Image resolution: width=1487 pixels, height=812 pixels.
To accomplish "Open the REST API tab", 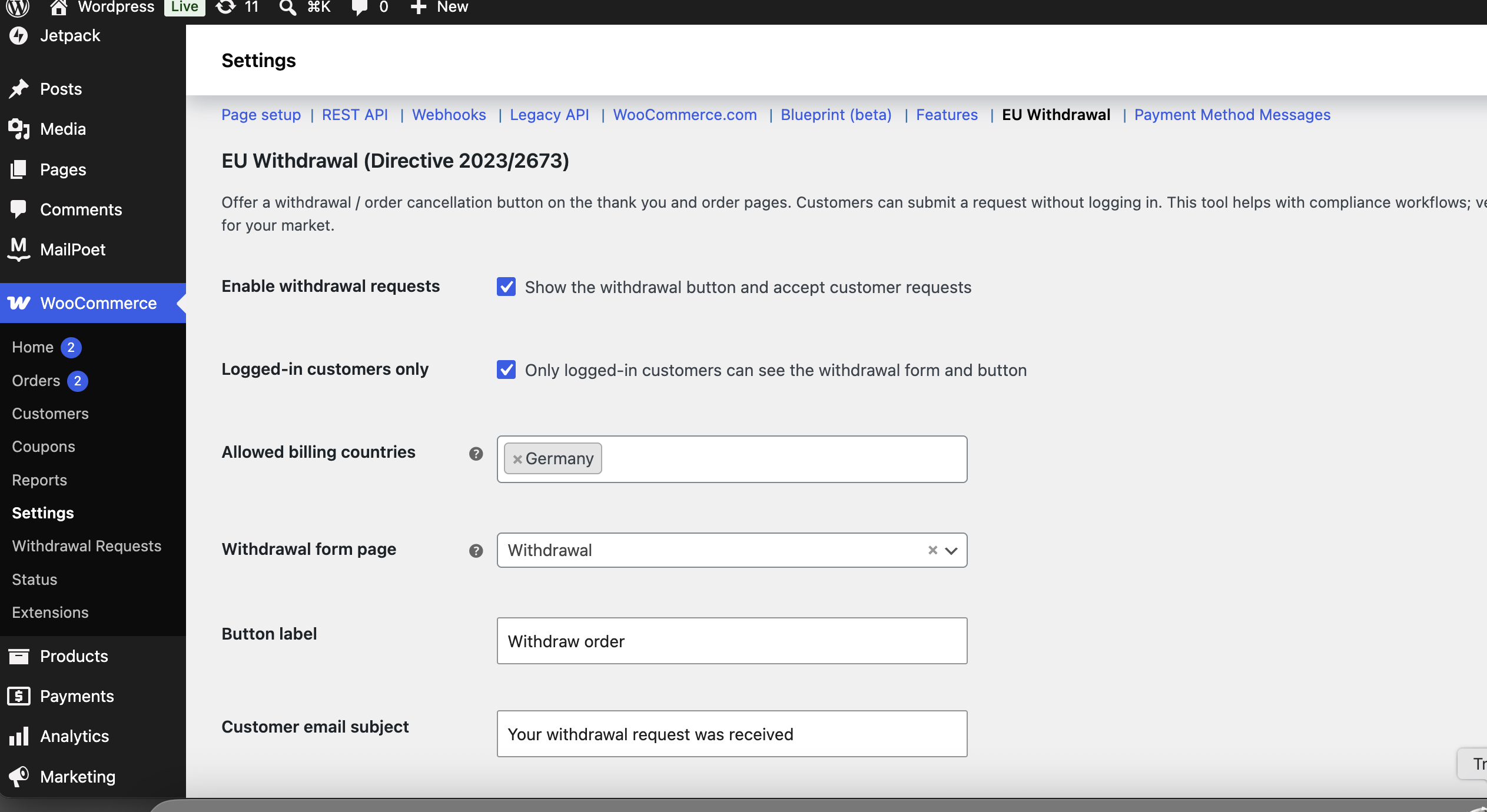I will point(355,115).
